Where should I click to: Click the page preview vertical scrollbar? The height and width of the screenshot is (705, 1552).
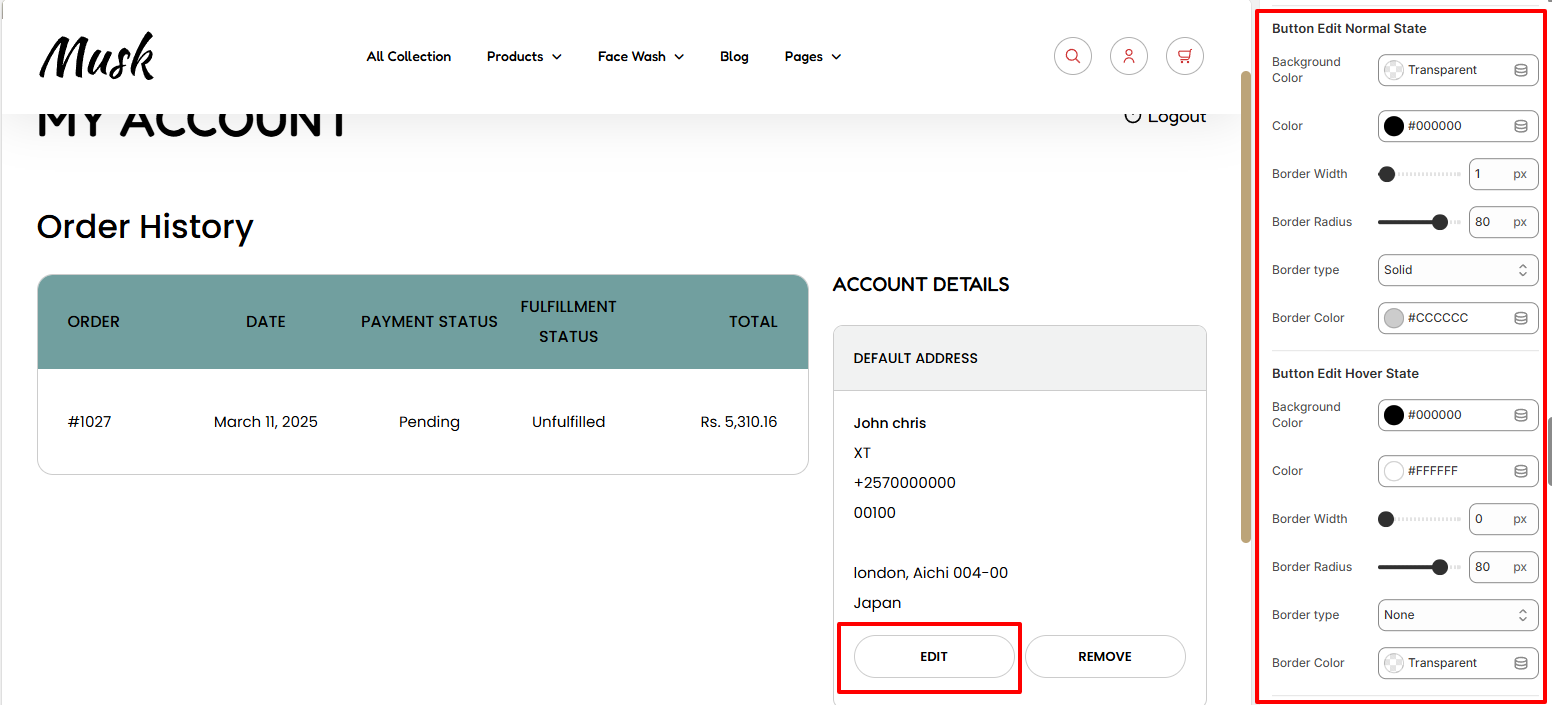point(1246,306)
